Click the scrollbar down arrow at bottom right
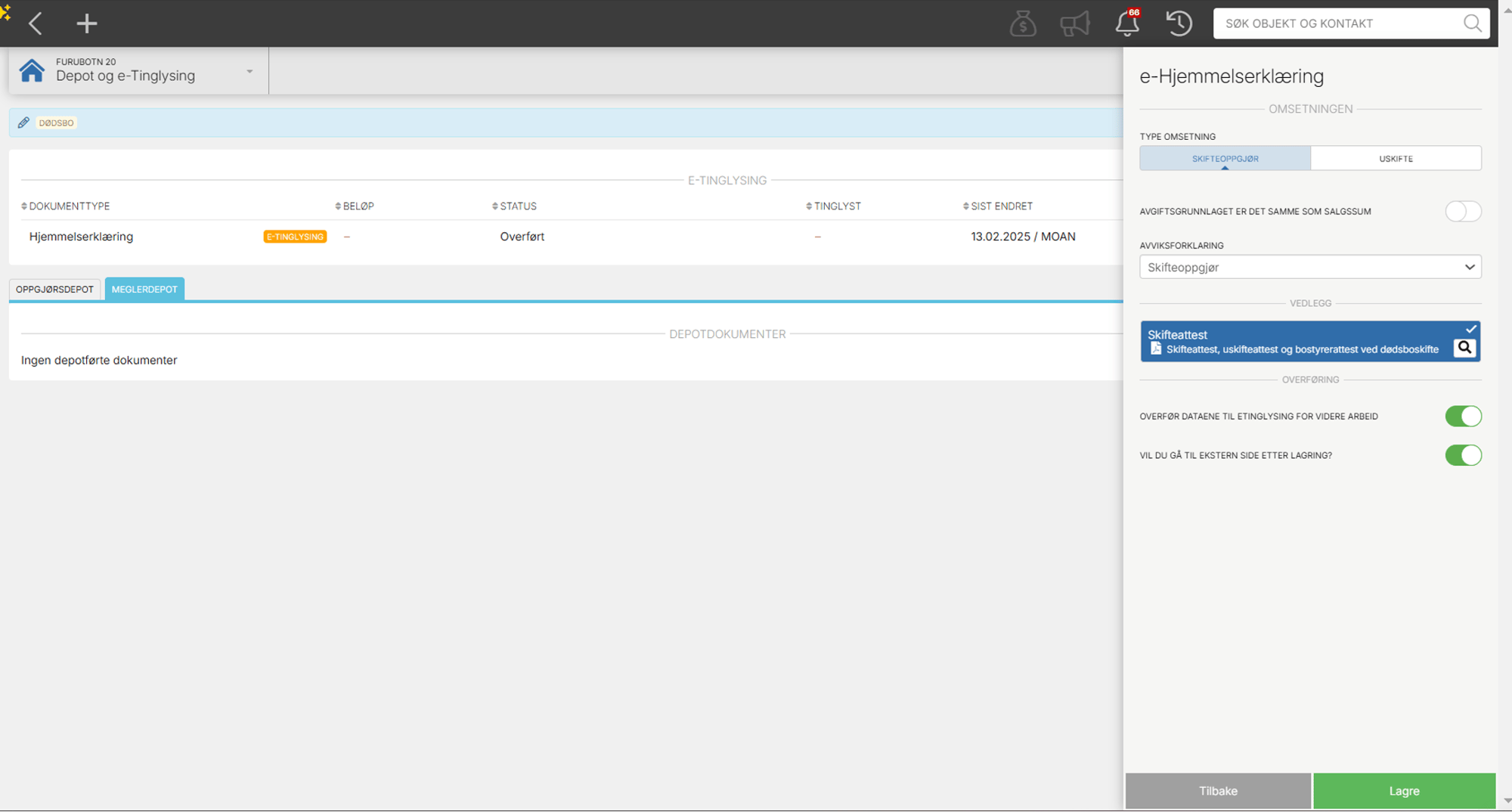The height and width of the screenshot is (812, 1512). pyautogui.click(x=1506, y=801)
